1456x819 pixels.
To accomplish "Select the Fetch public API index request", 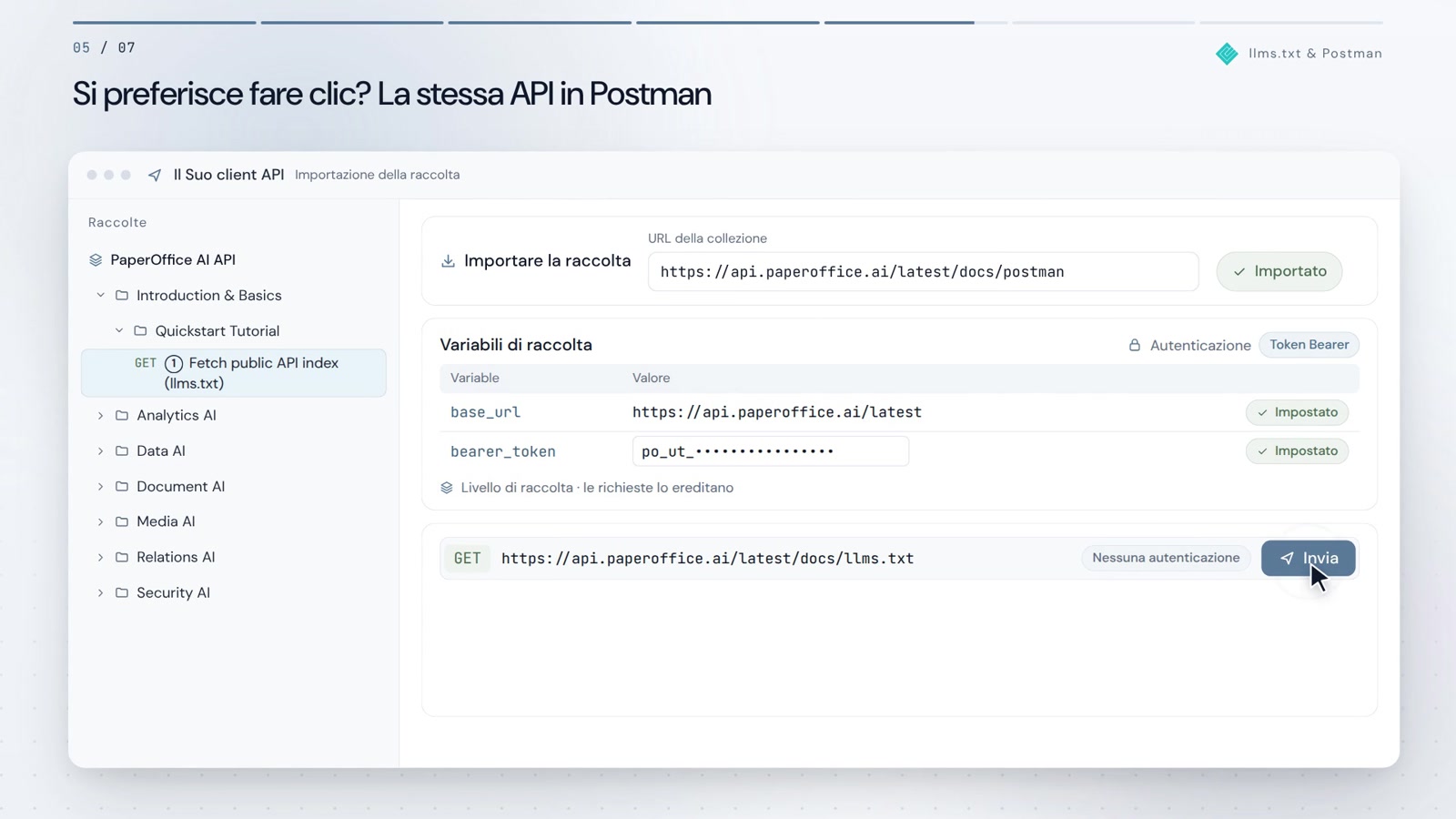I will [x=234, y=373].
